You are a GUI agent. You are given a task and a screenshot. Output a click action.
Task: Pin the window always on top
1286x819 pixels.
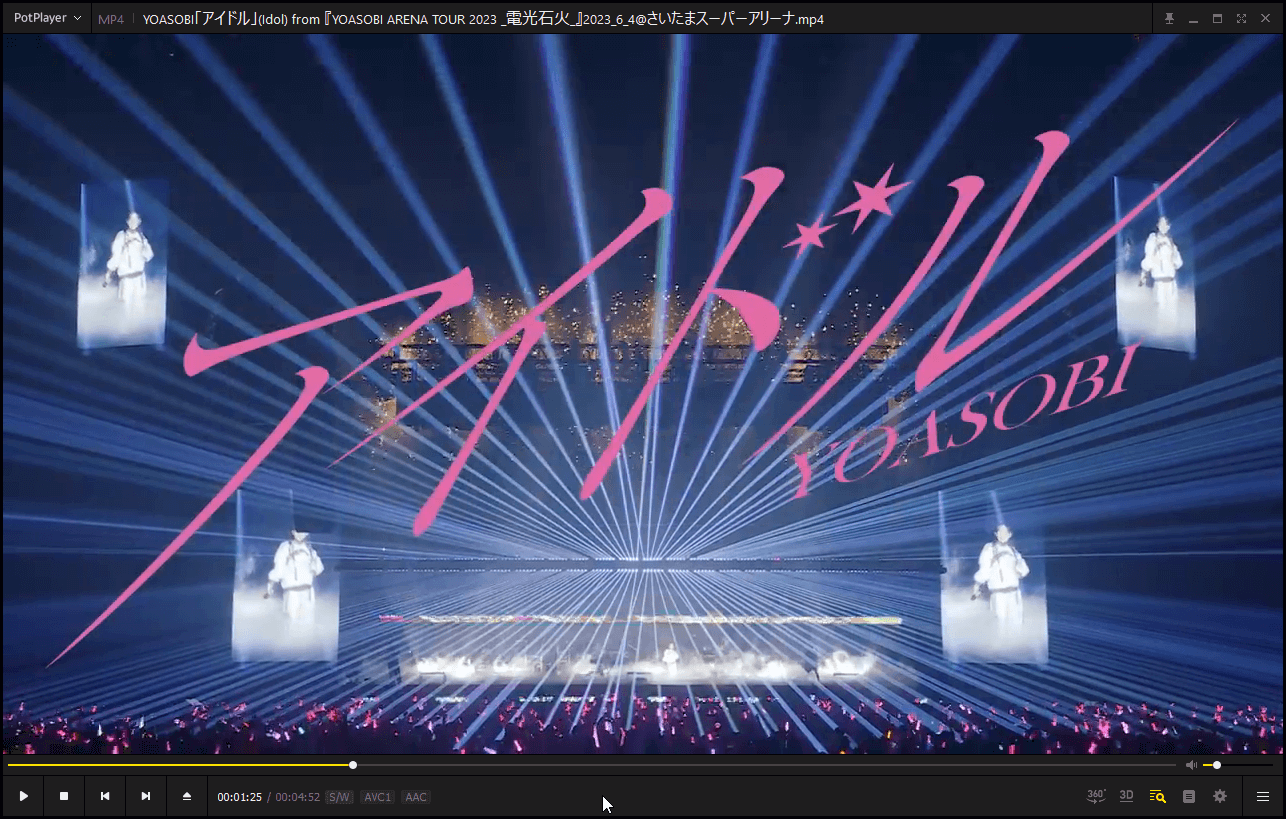1169,19
